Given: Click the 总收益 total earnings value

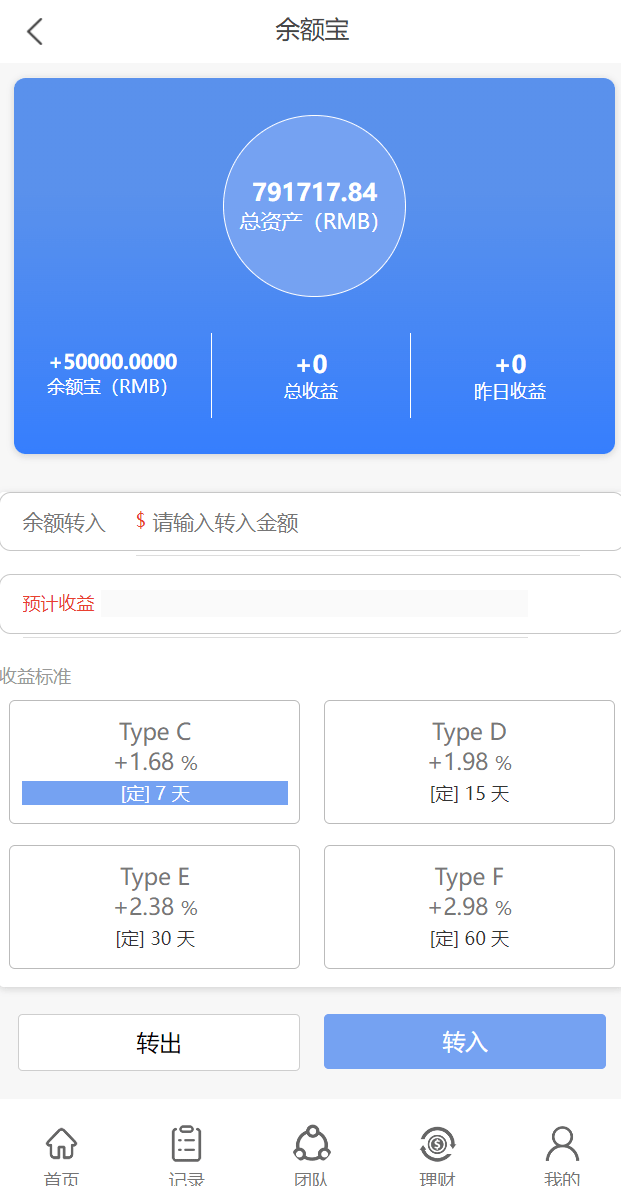Looking at the screenshot, I should [311, 365].
